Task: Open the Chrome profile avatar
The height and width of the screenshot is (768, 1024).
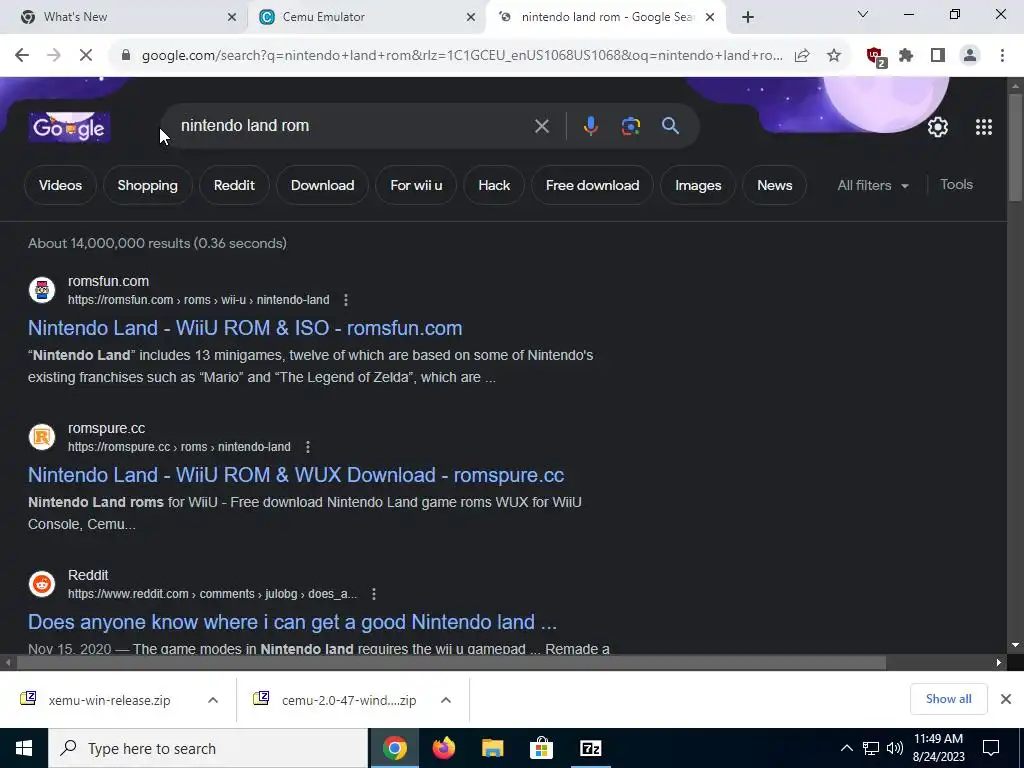Action: pyautogui.click(x=970, y=56)
